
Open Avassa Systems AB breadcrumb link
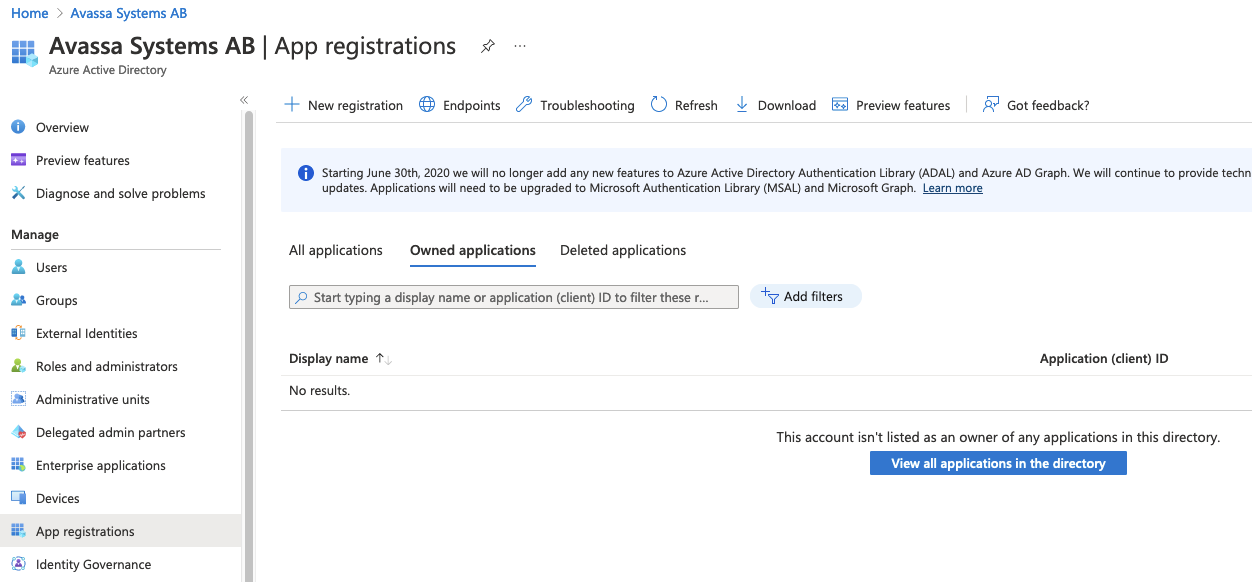pos(129,13)
